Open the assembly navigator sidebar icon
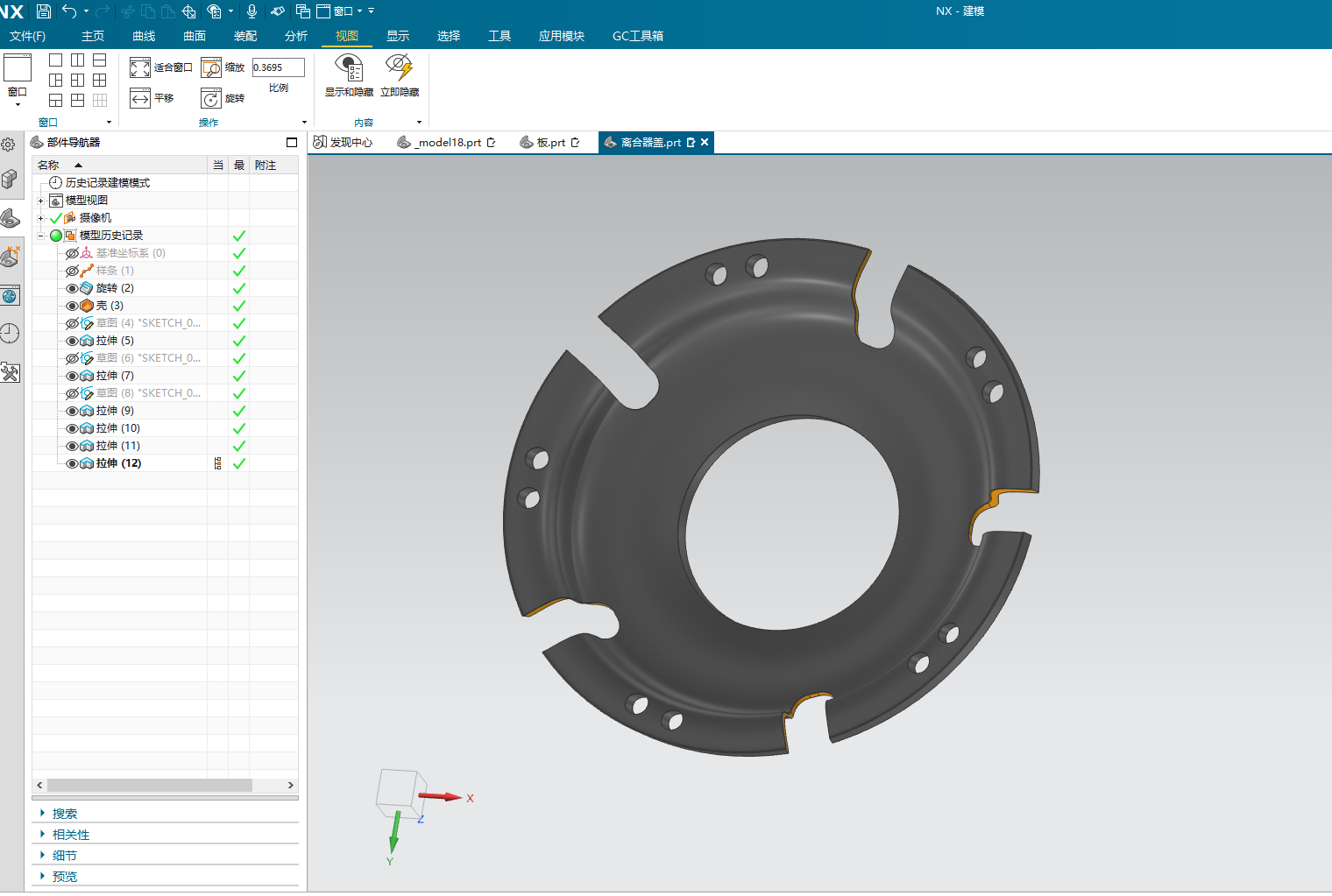This screenshot has width=1332, height=896. [10, 180]
